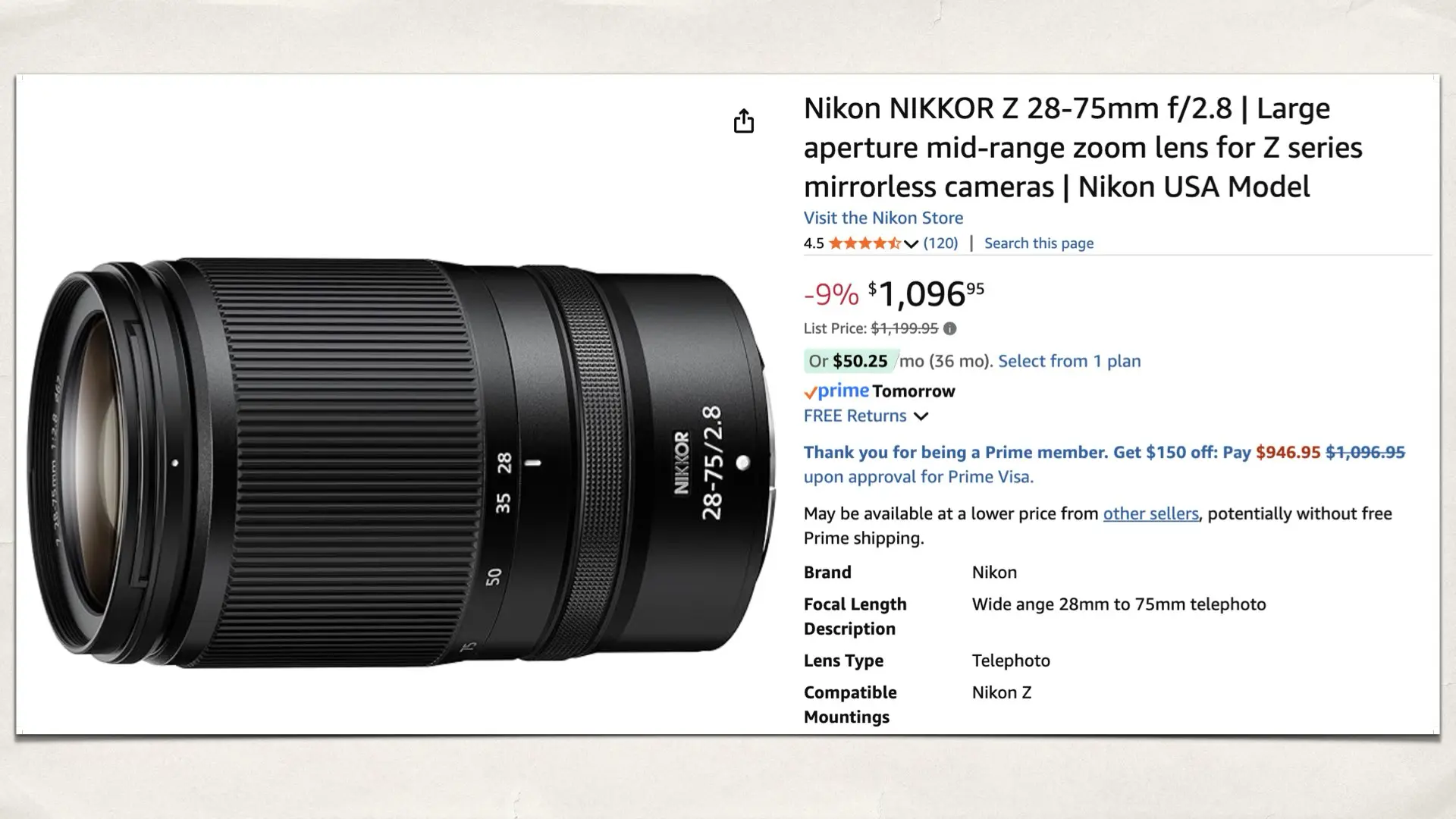The height and width of the screenshot is (819, 1456).
Task: Click the share icon above product title
Action: tap(744, 121)
